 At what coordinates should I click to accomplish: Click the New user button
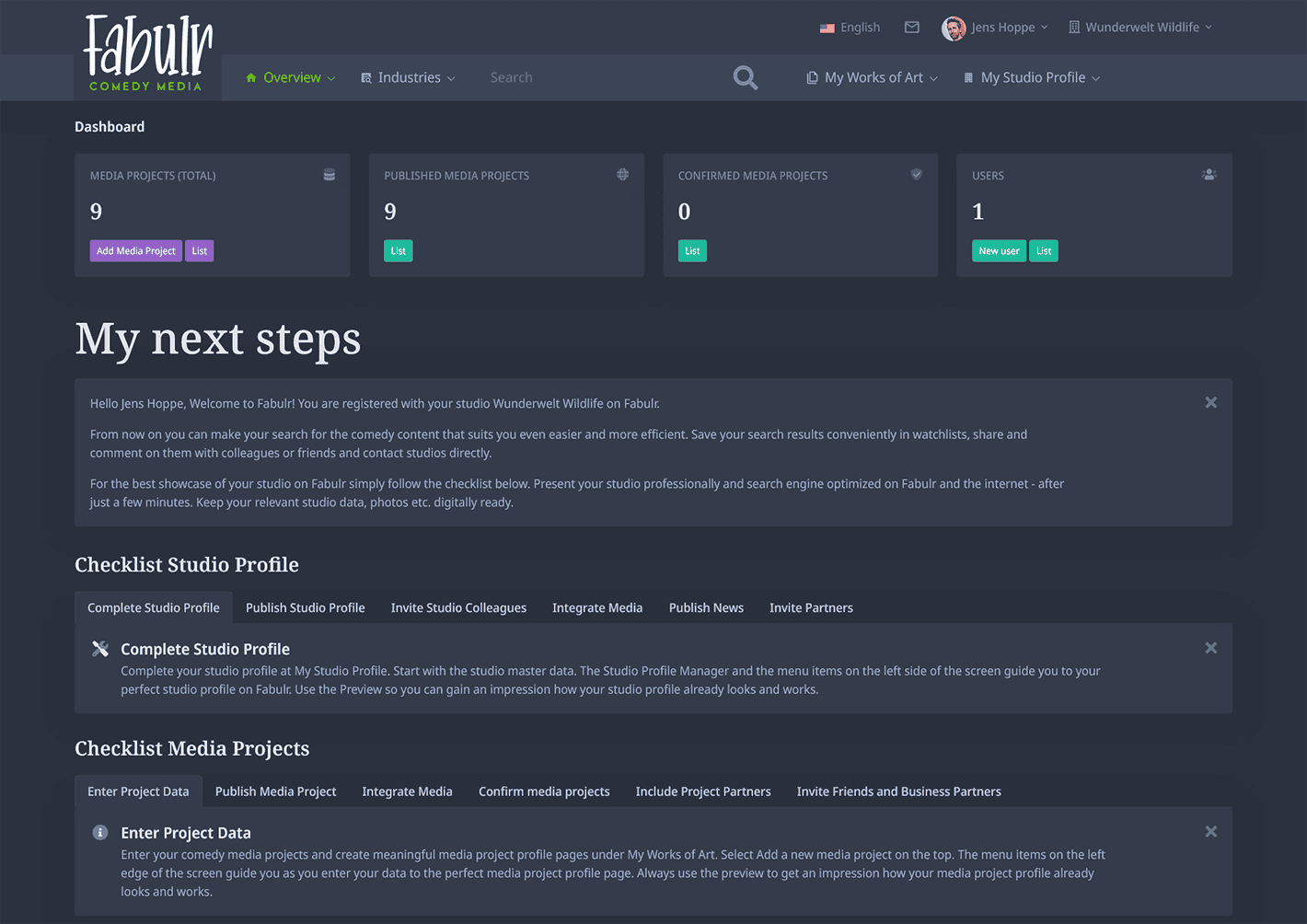click(x=999, y=251)
